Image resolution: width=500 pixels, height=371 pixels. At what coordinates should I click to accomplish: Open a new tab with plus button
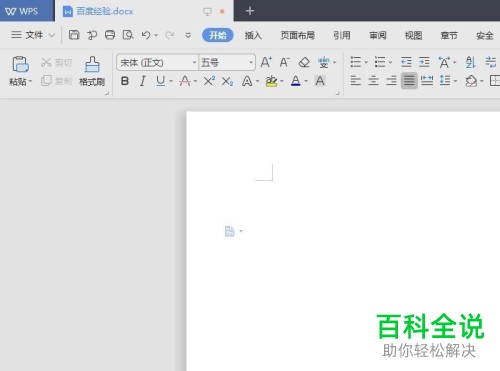tap(250, 11)
